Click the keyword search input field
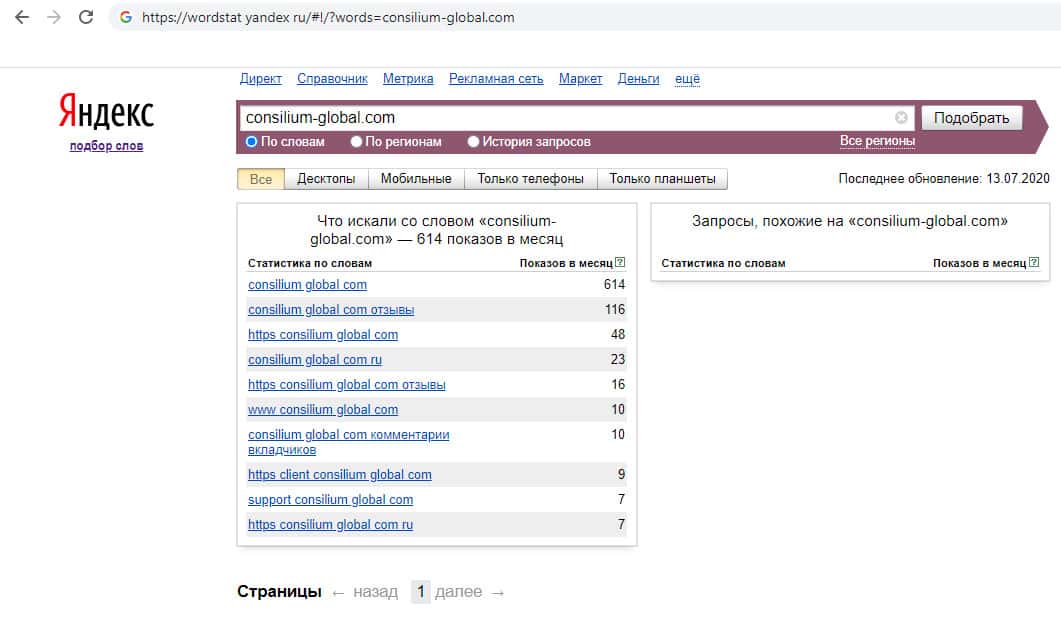The image size is (1061, 619). 565,118
